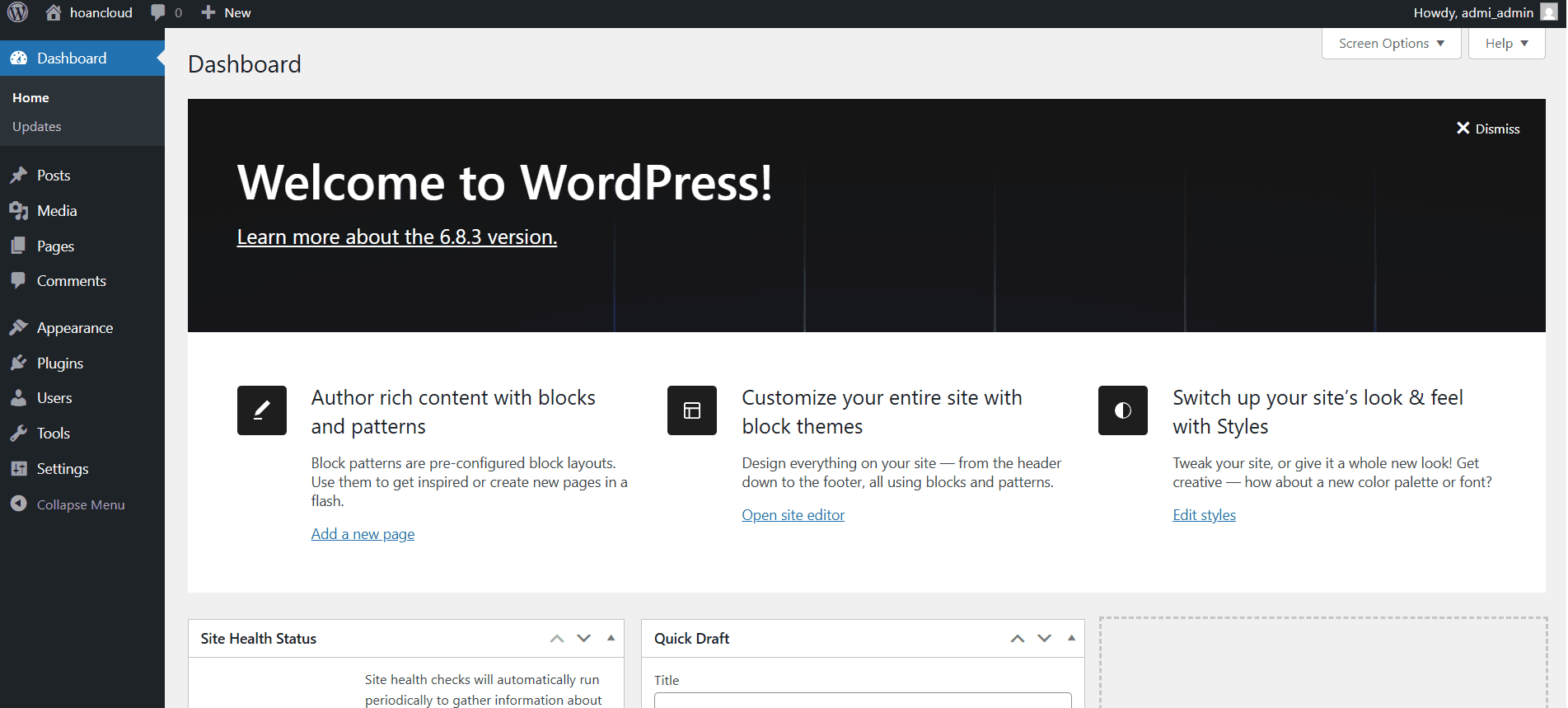Open the Appearance menu
The image size is (1568, 708).
pyautogui.click(x=74, y=328)
